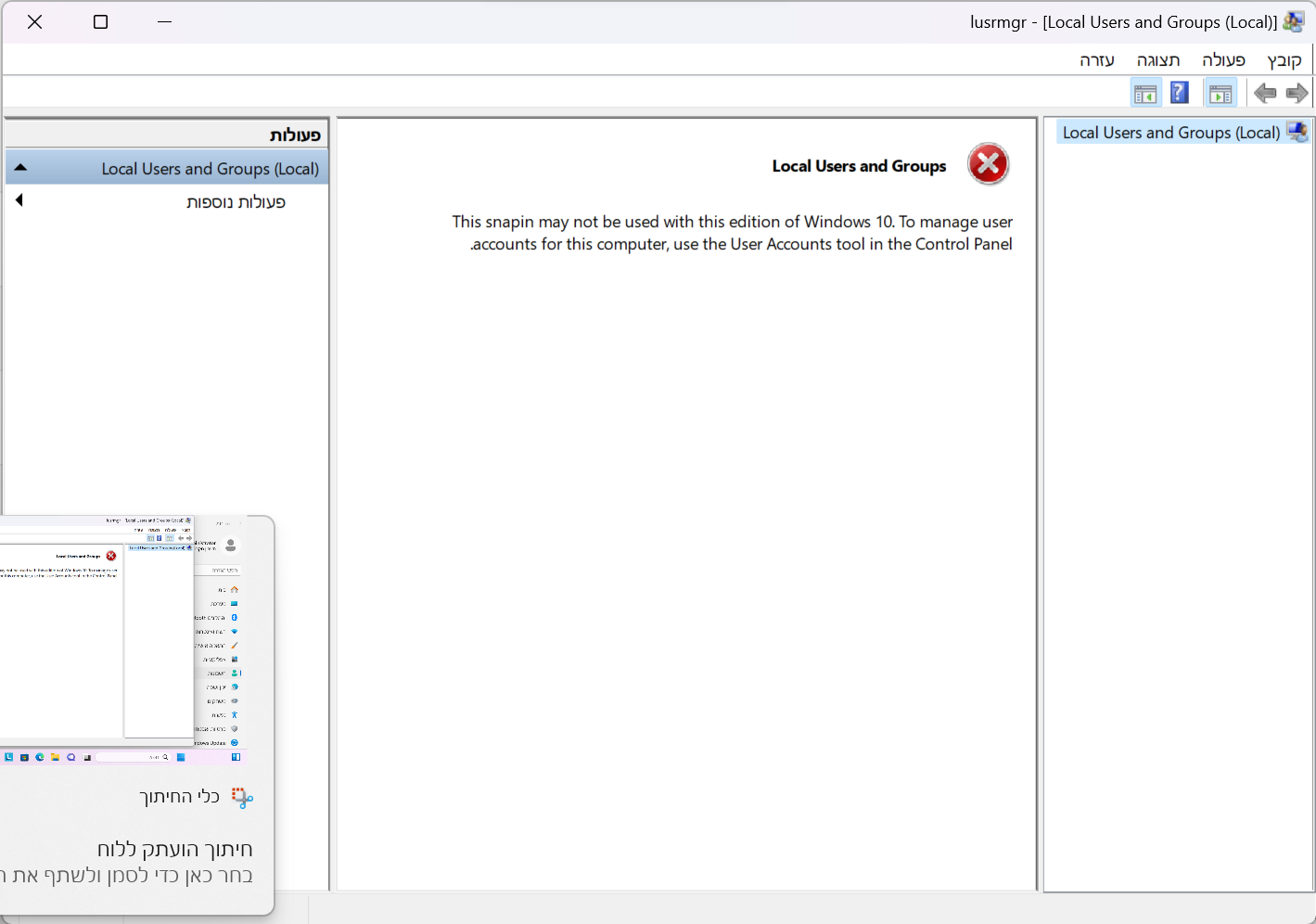Toggle the Show/Hide Action Pane toolbar icon
The image size is (1316, 924).
1145,93
